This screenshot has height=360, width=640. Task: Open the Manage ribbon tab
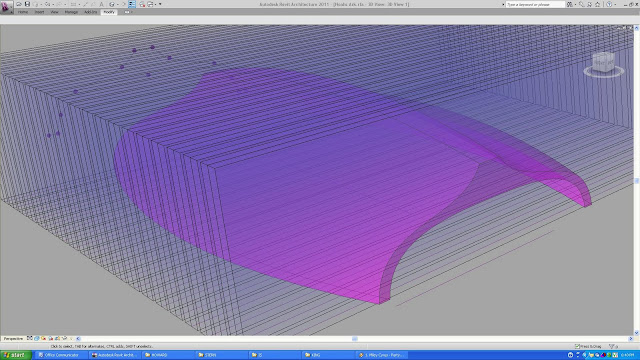[71, 12]
